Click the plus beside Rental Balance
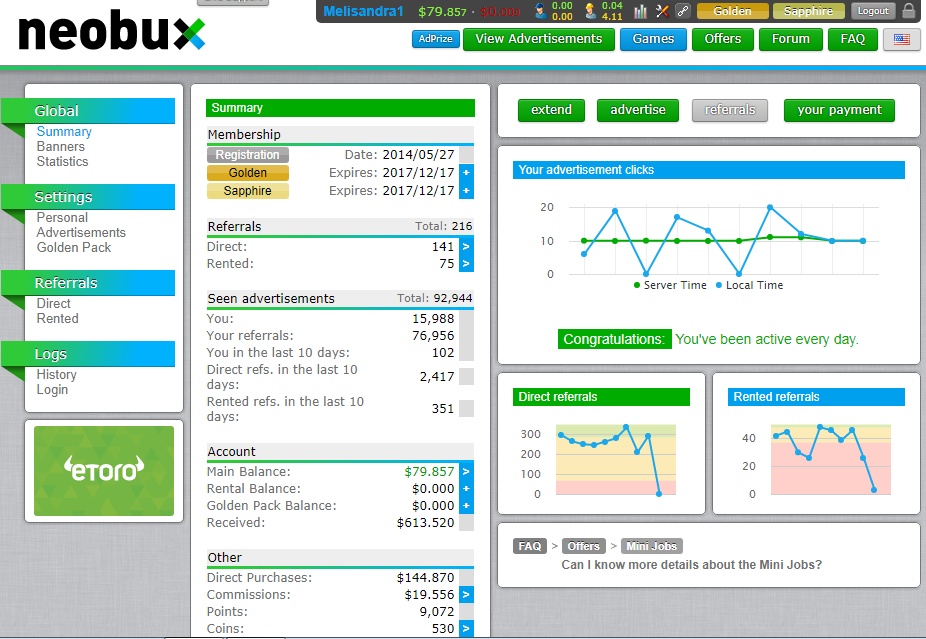The width and height of the screenshot is (926, 639). pyautogui.click(x=466, y=488)
